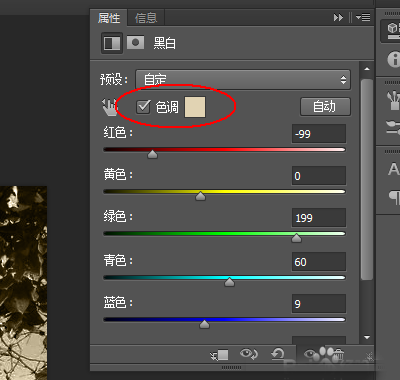The width and height of the screenshot is (400, 380).
Task: Click the 绿色 green slider handle
Action: click(x=296, y=238)
